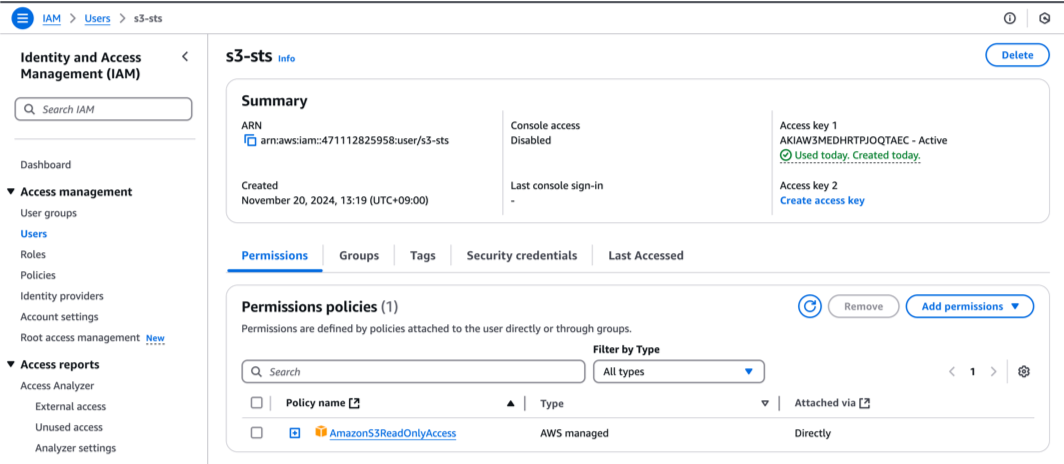Click the info circle icon in top bar
Screen dimensions: 1064x464
1010,18
